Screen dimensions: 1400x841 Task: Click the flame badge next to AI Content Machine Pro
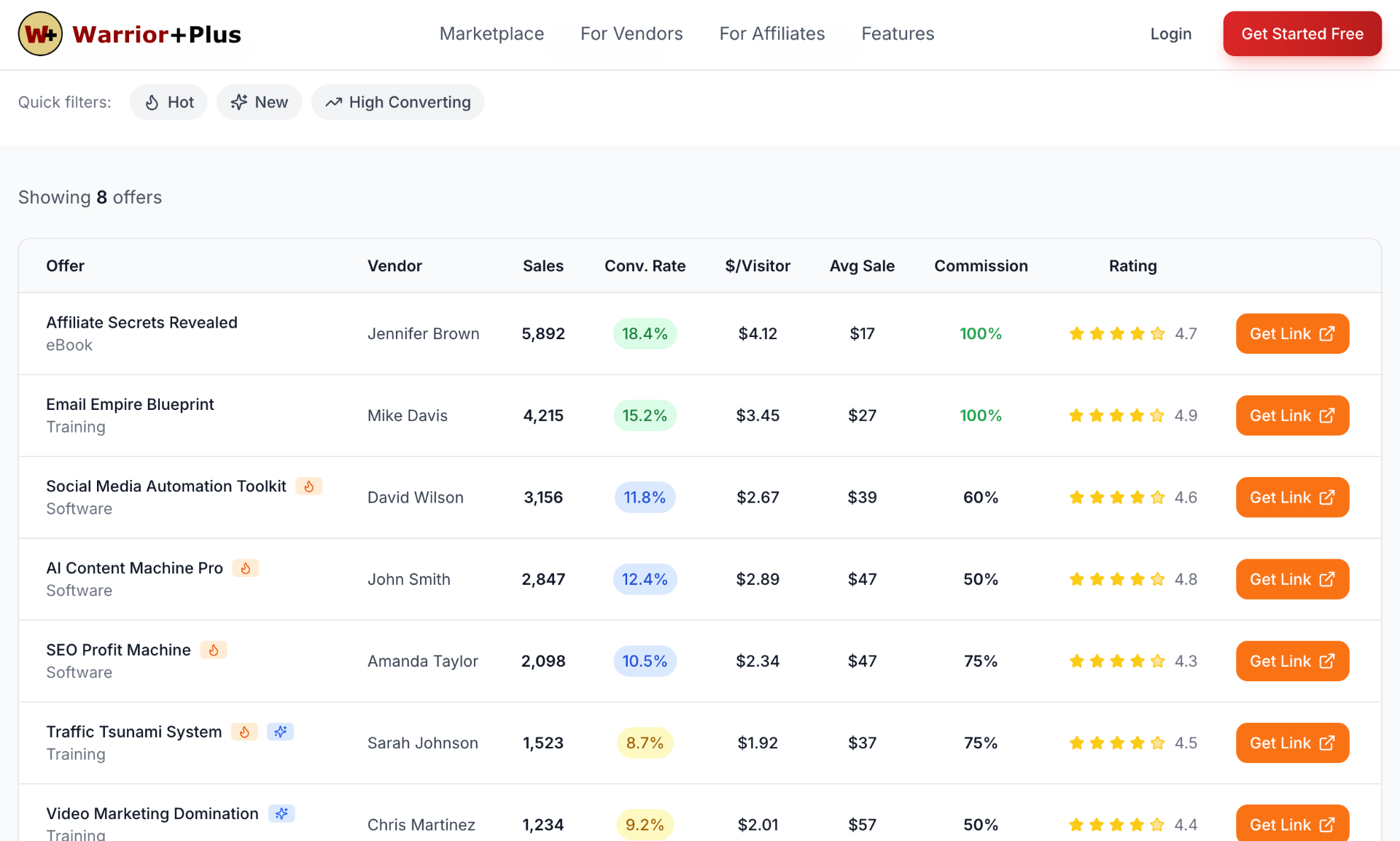pos(246,568)
